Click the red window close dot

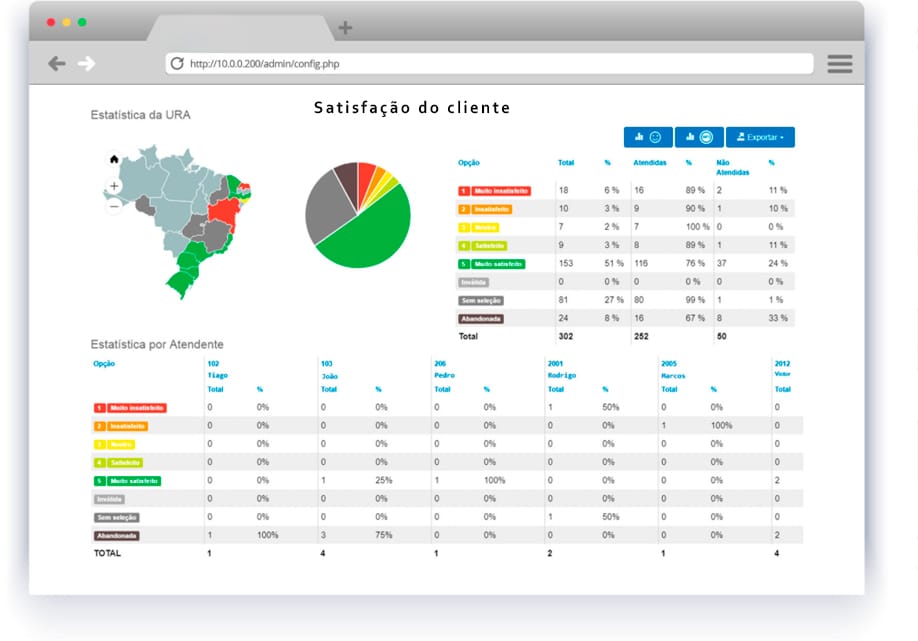coord(51,22)
